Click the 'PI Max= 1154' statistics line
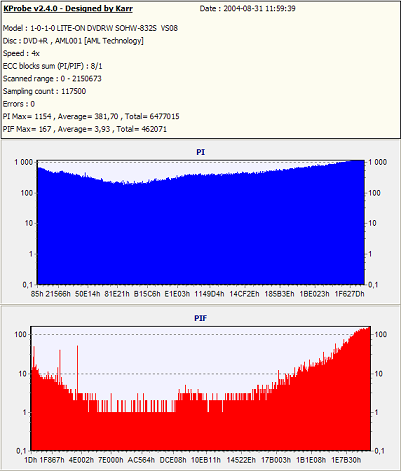401x471 pixels. pos(91,116)
